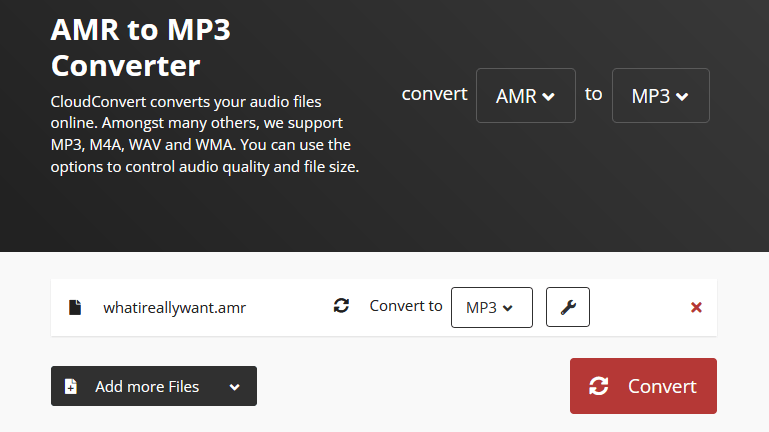The height and width of the screenshot is (432, 769).
Task: Click the CloudConvert description paragraph
Action: (205, 134)
